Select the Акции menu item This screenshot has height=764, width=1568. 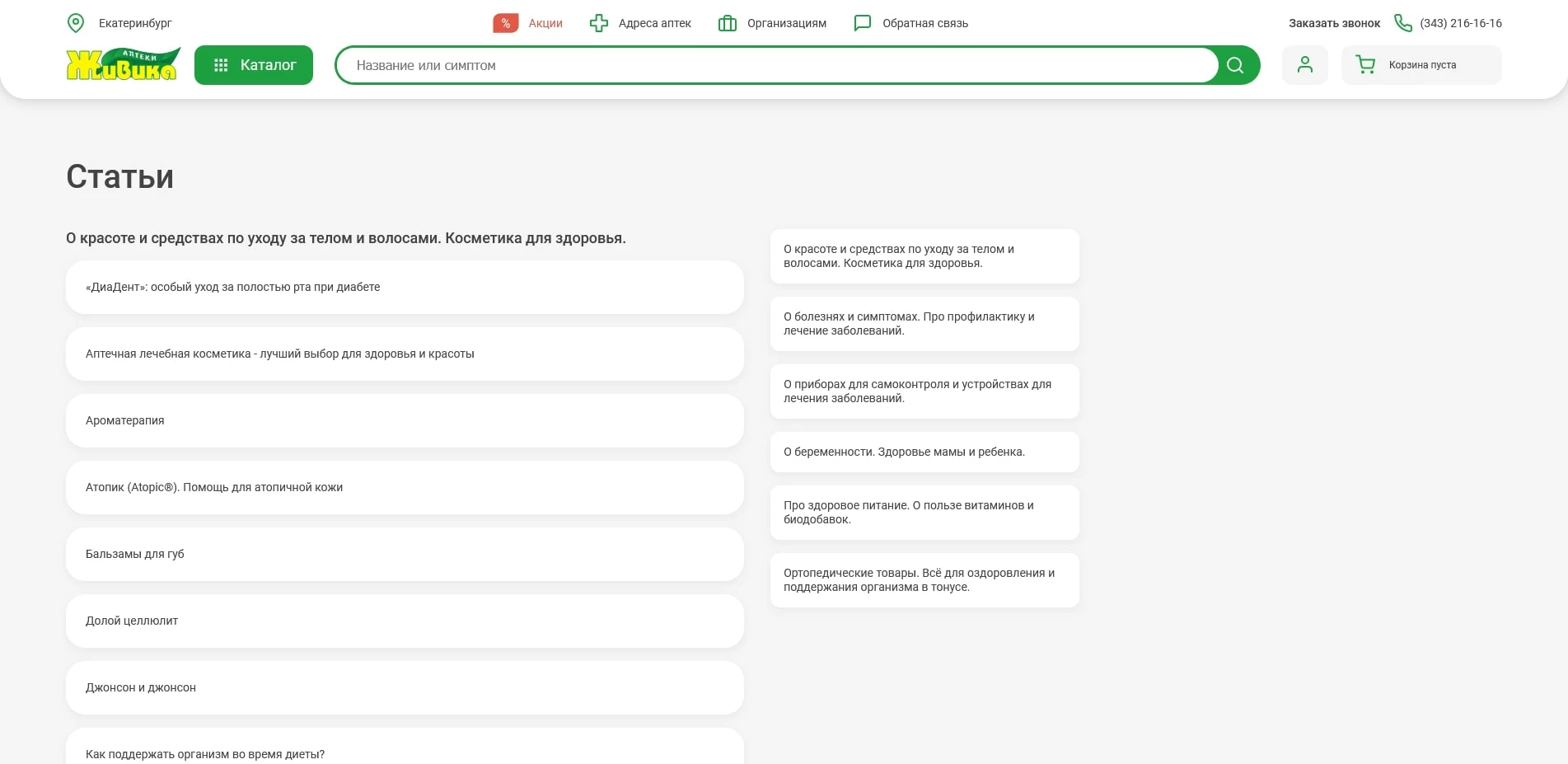543,23
